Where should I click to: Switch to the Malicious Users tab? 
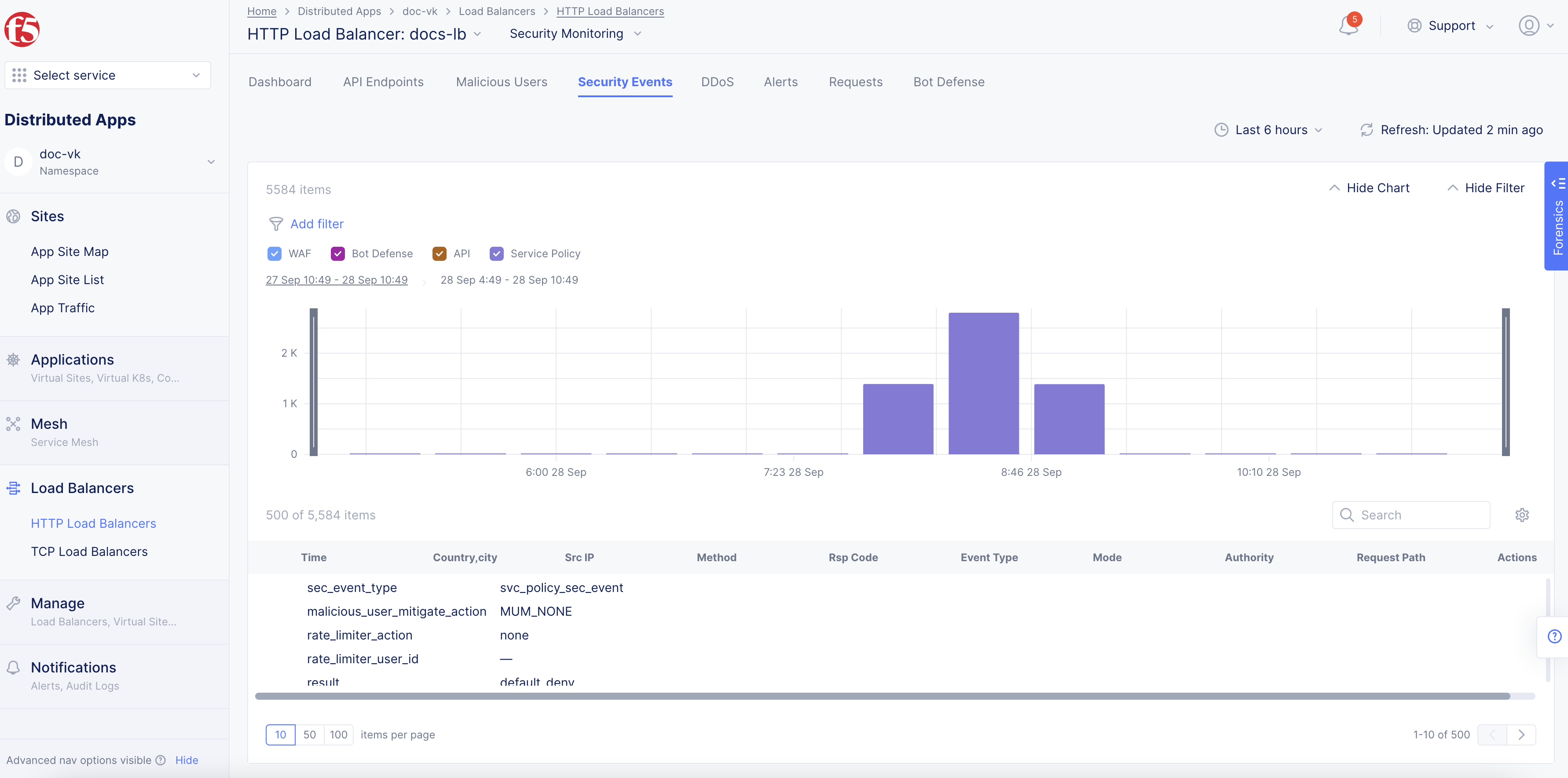point(501,81)
